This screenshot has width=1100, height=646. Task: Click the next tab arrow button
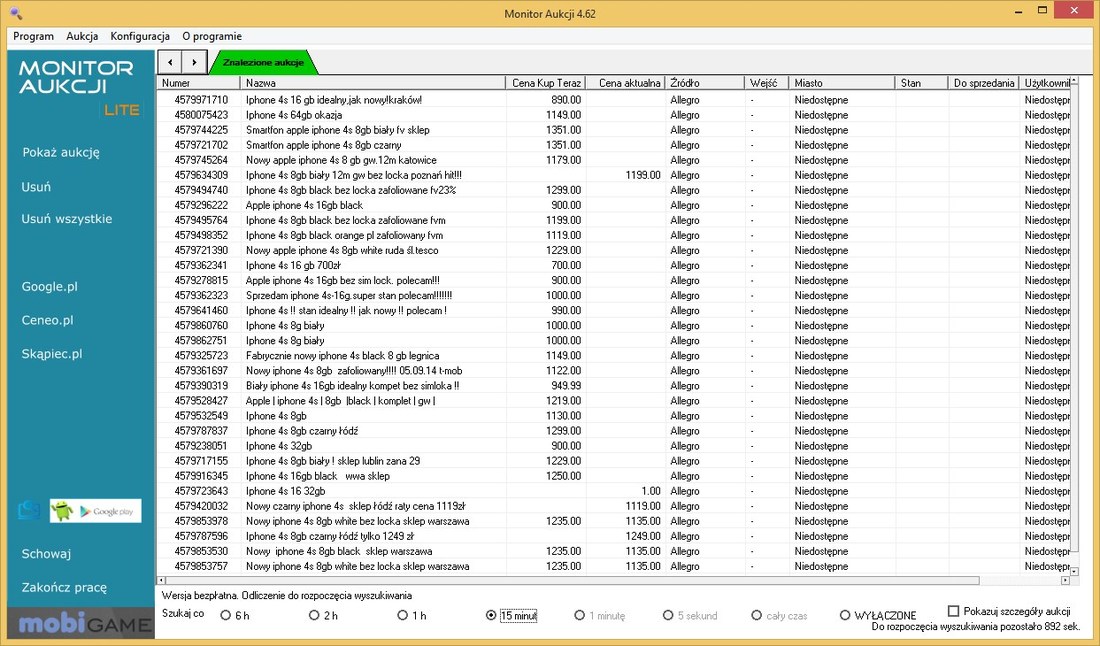[194, 62]
